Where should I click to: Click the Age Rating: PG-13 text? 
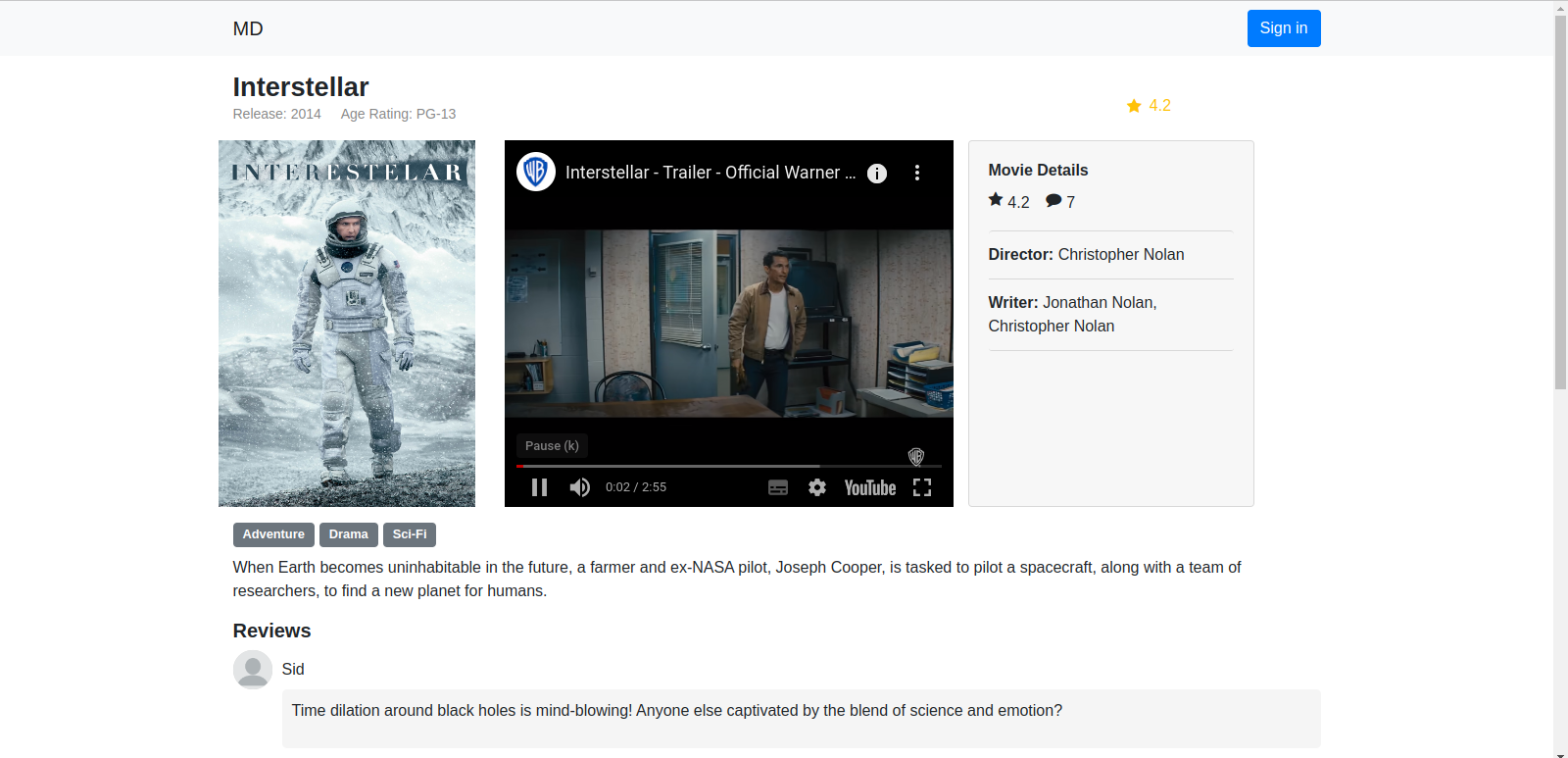[399, 114]
